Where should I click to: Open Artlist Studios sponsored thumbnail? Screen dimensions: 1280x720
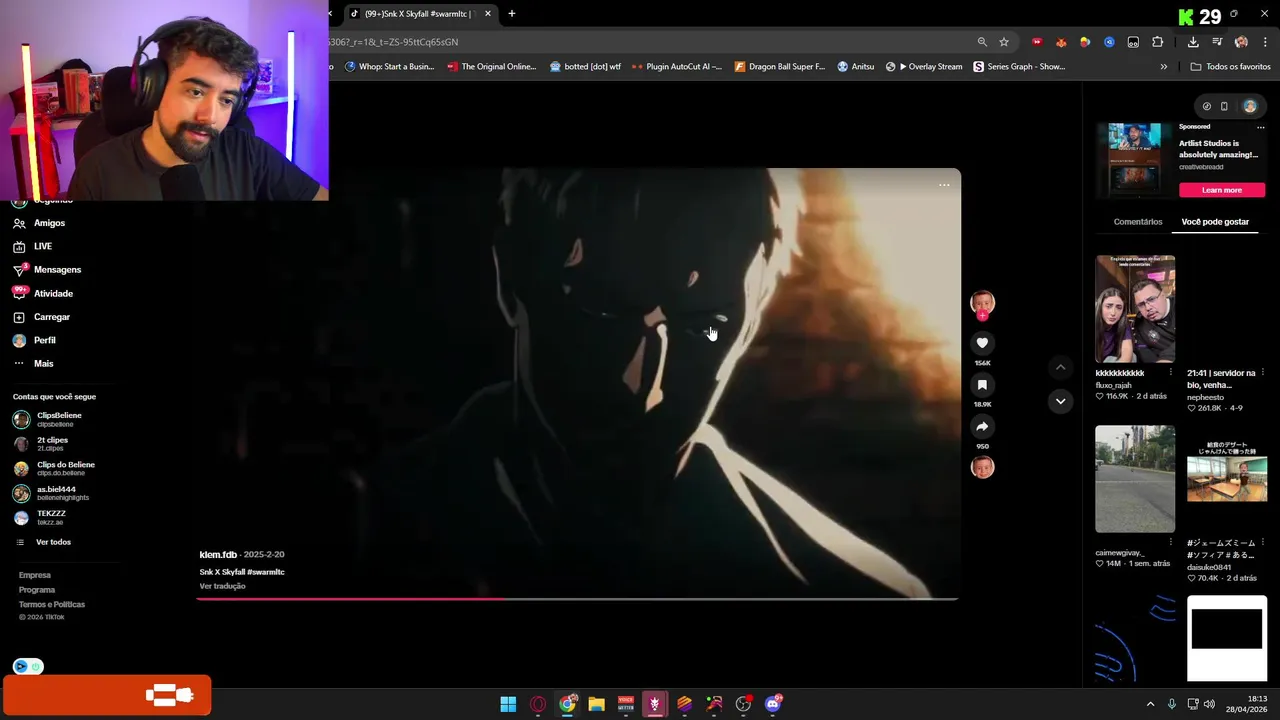1135,160
